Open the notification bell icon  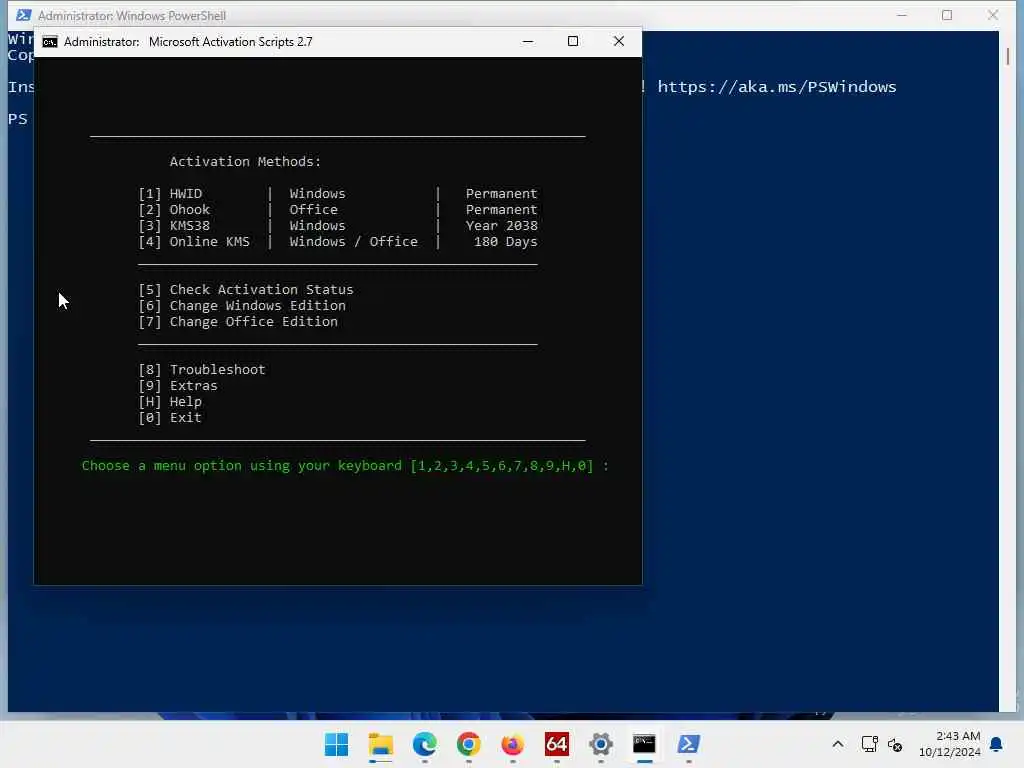pos(996,744)
